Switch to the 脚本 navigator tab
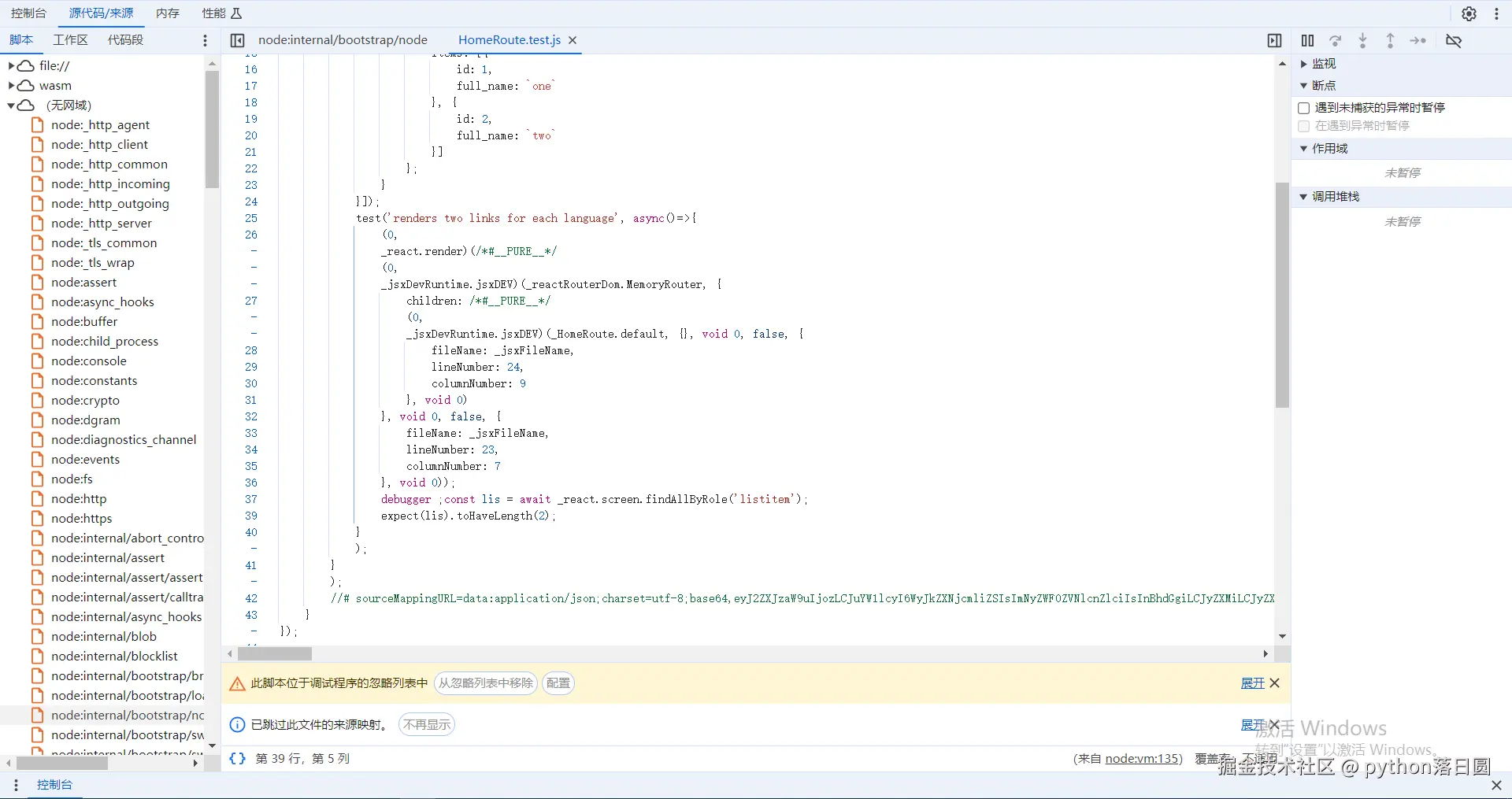This screenshot has width=1512, height=799. (x=21, y=40)
